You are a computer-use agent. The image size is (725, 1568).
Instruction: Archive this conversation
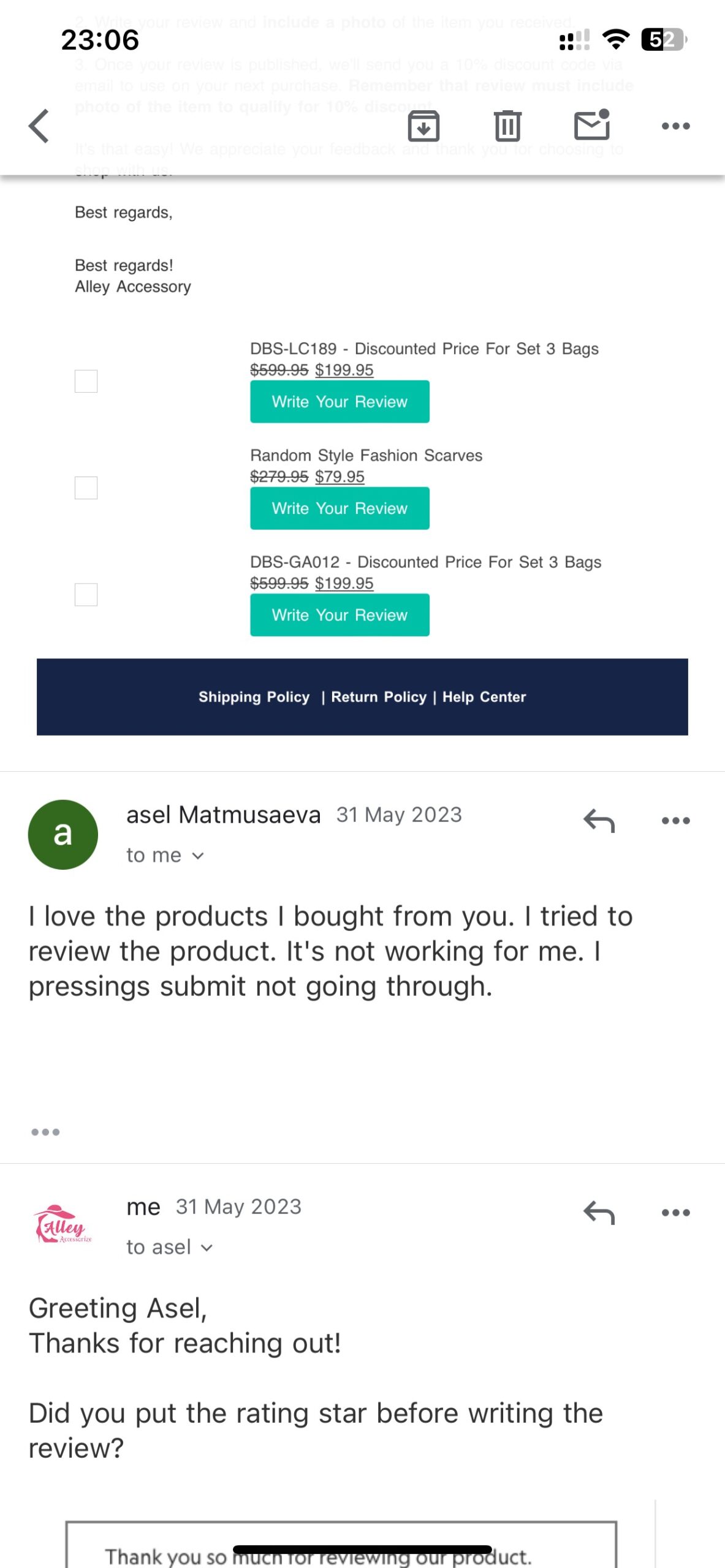pos(423,126)
